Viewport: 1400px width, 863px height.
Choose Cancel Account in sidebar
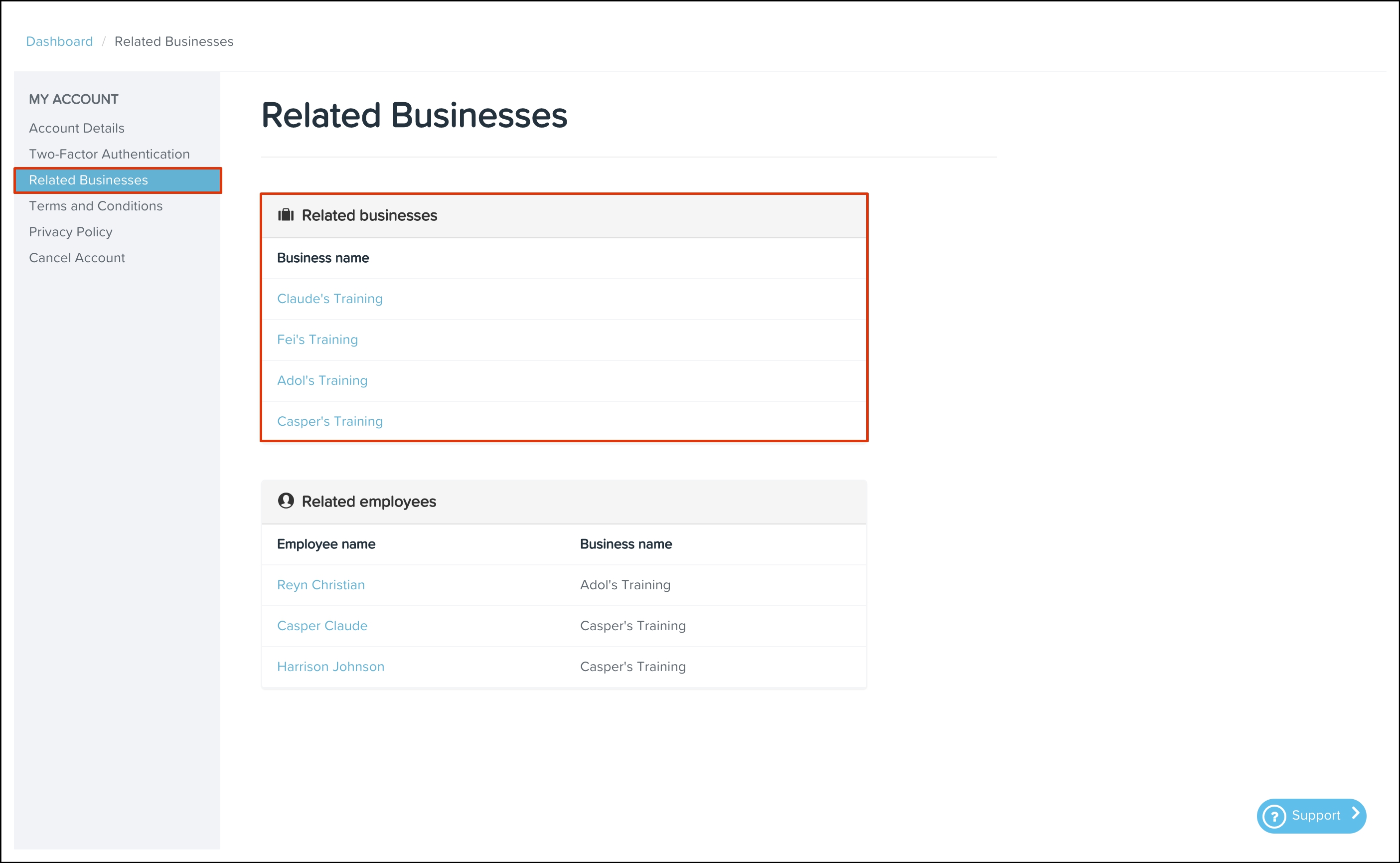click(x=77, y=258)
